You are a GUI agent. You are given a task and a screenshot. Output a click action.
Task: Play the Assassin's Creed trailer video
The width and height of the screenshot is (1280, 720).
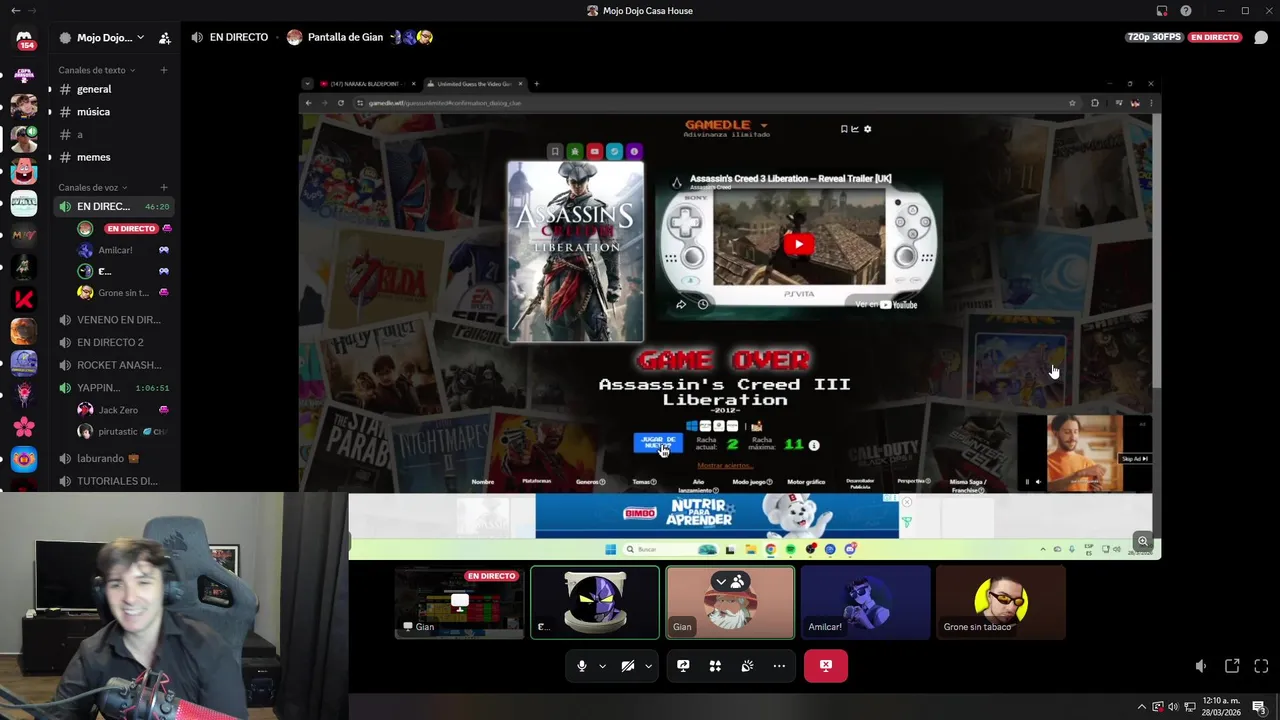pyautogui.click(x=798, y=244)
